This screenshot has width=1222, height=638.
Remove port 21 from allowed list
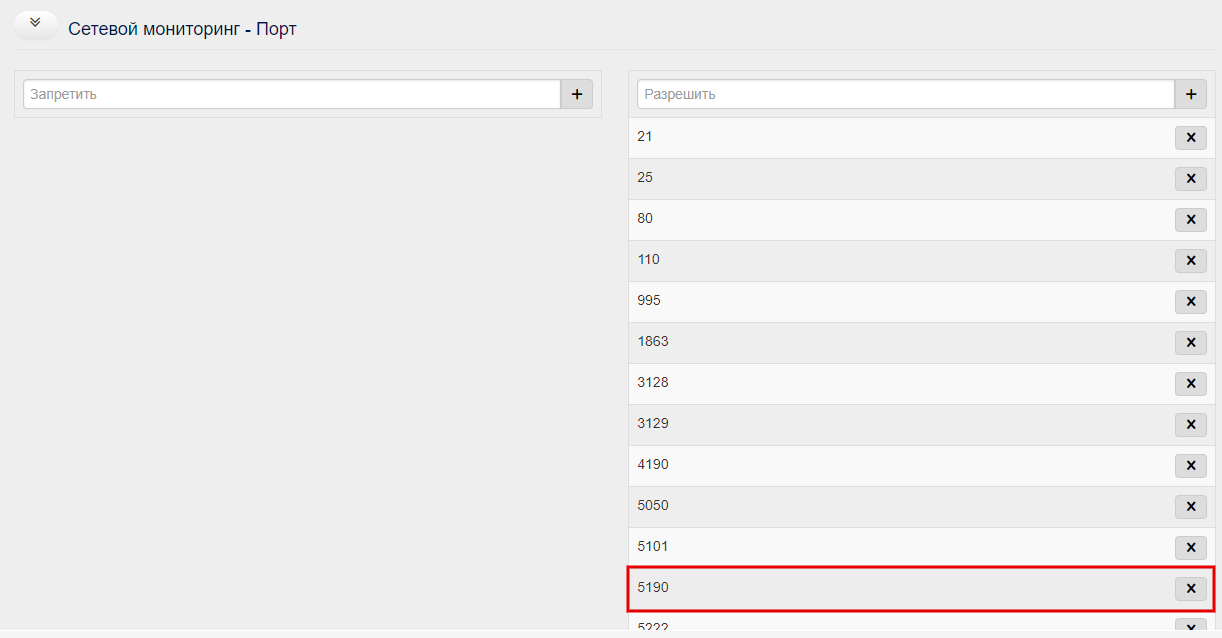(1190, 138)
